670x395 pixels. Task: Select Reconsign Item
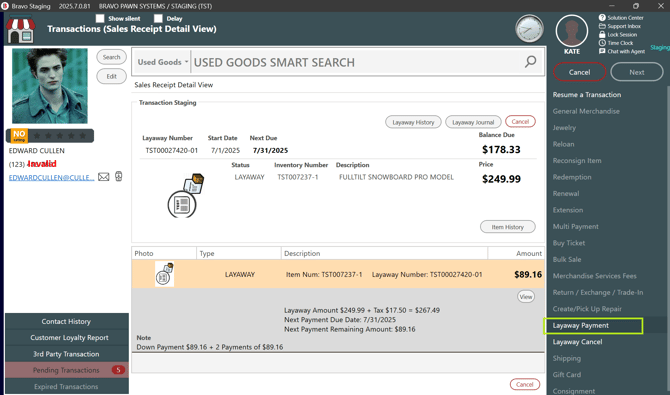tap(577, 161)
